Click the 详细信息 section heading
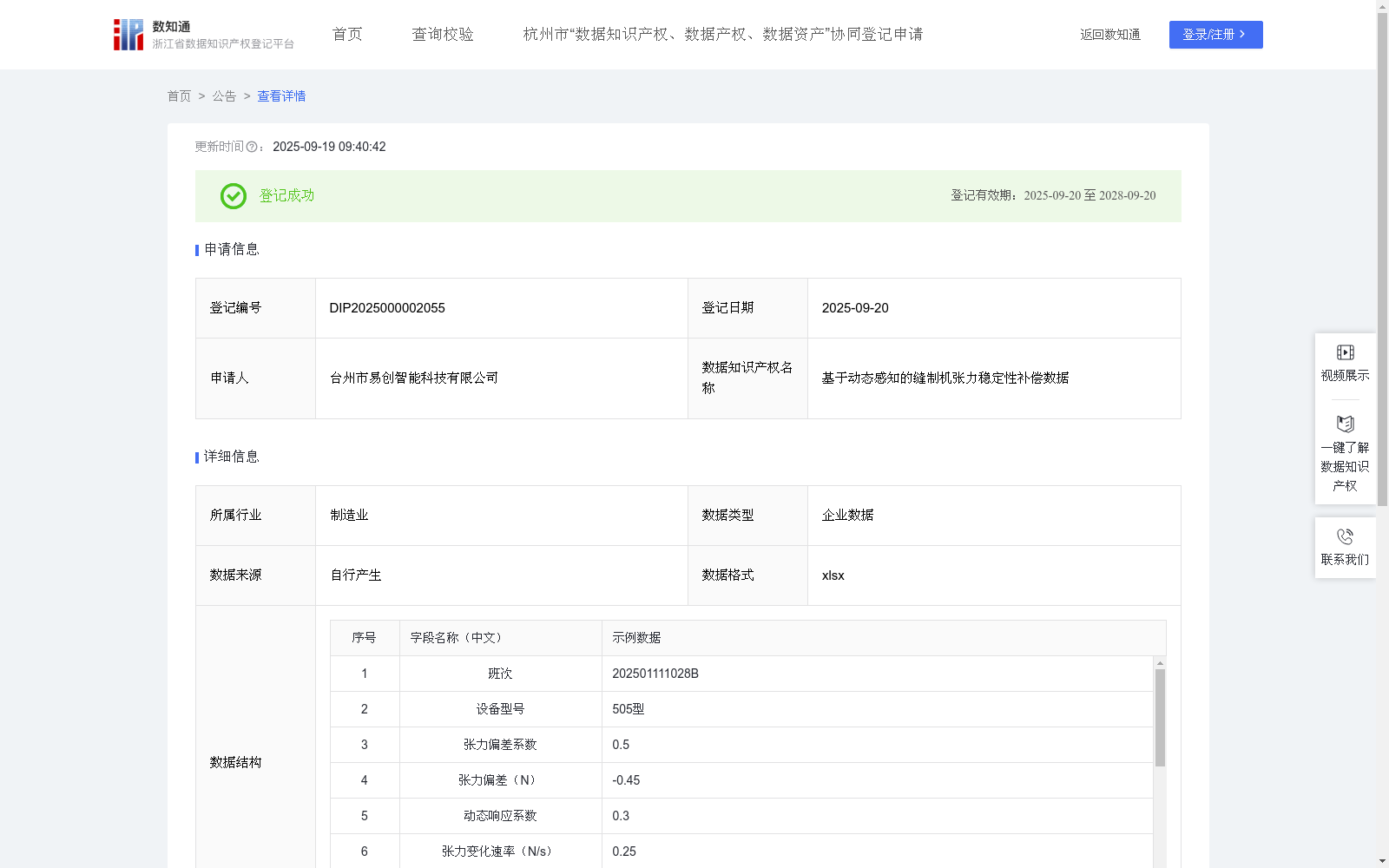Screen dimensions: 1389x868 point(231,457)
